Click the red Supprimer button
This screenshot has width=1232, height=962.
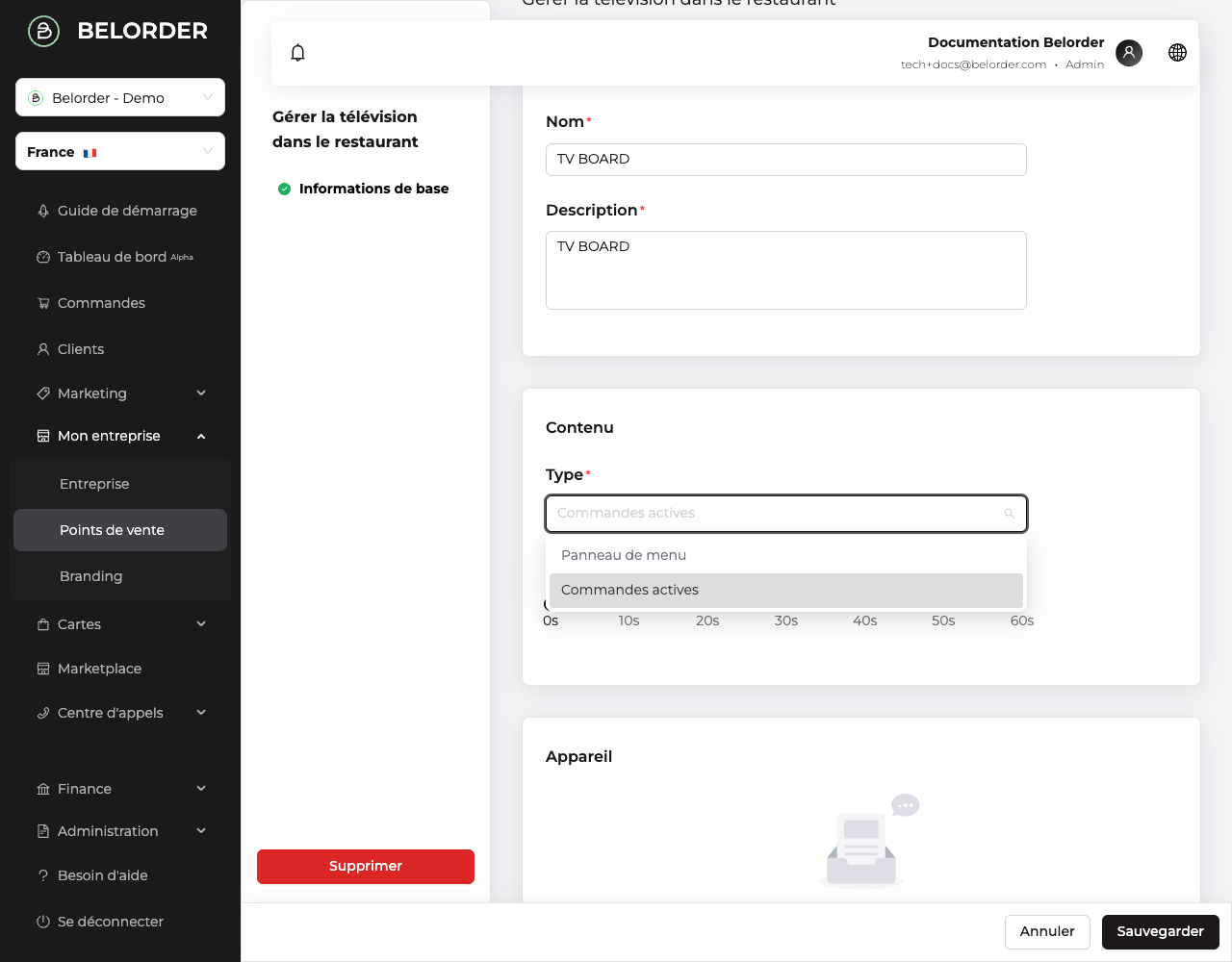click(366, 867)
